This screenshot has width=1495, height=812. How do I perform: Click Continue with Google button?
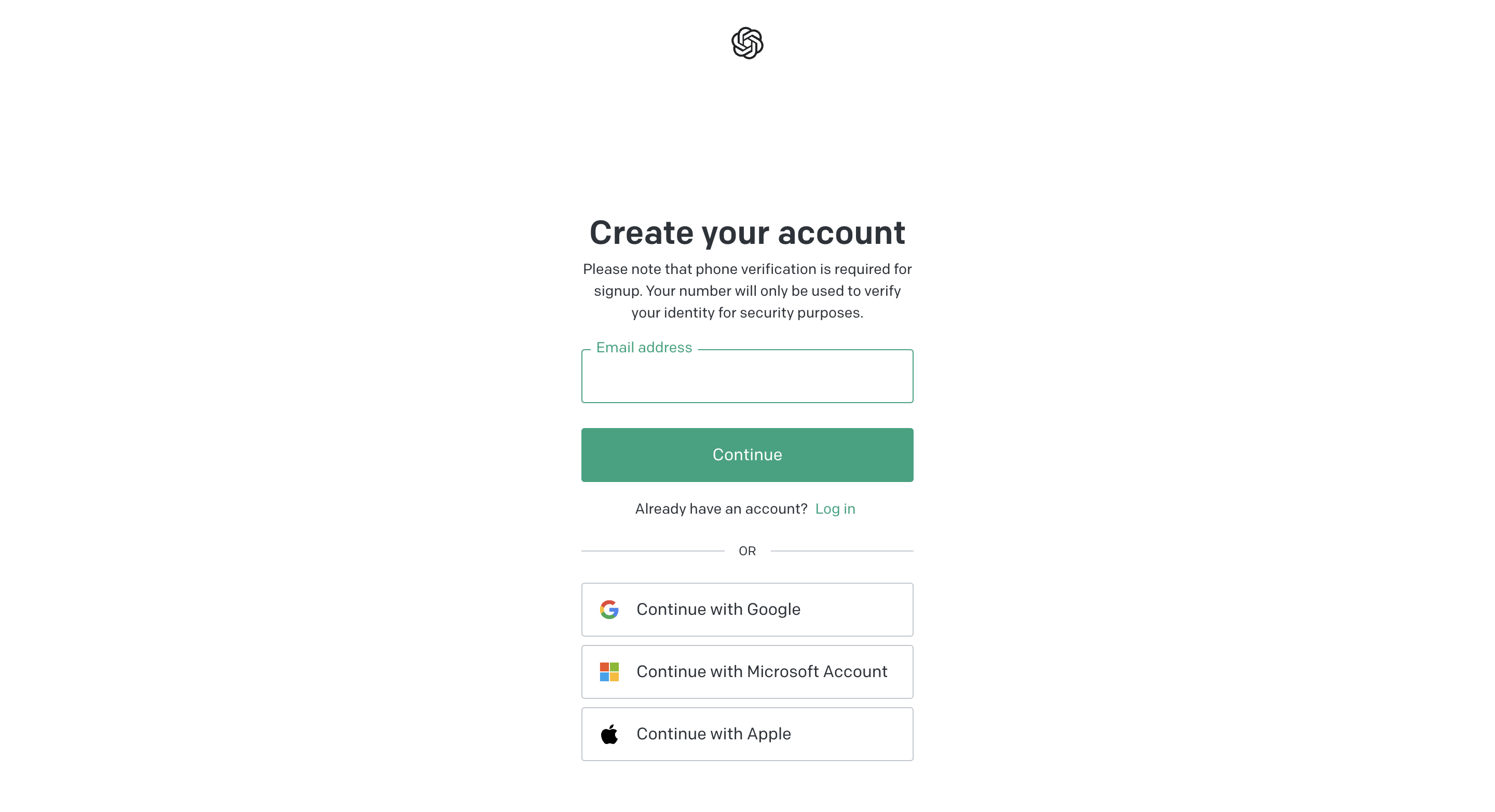coord(747,609)
